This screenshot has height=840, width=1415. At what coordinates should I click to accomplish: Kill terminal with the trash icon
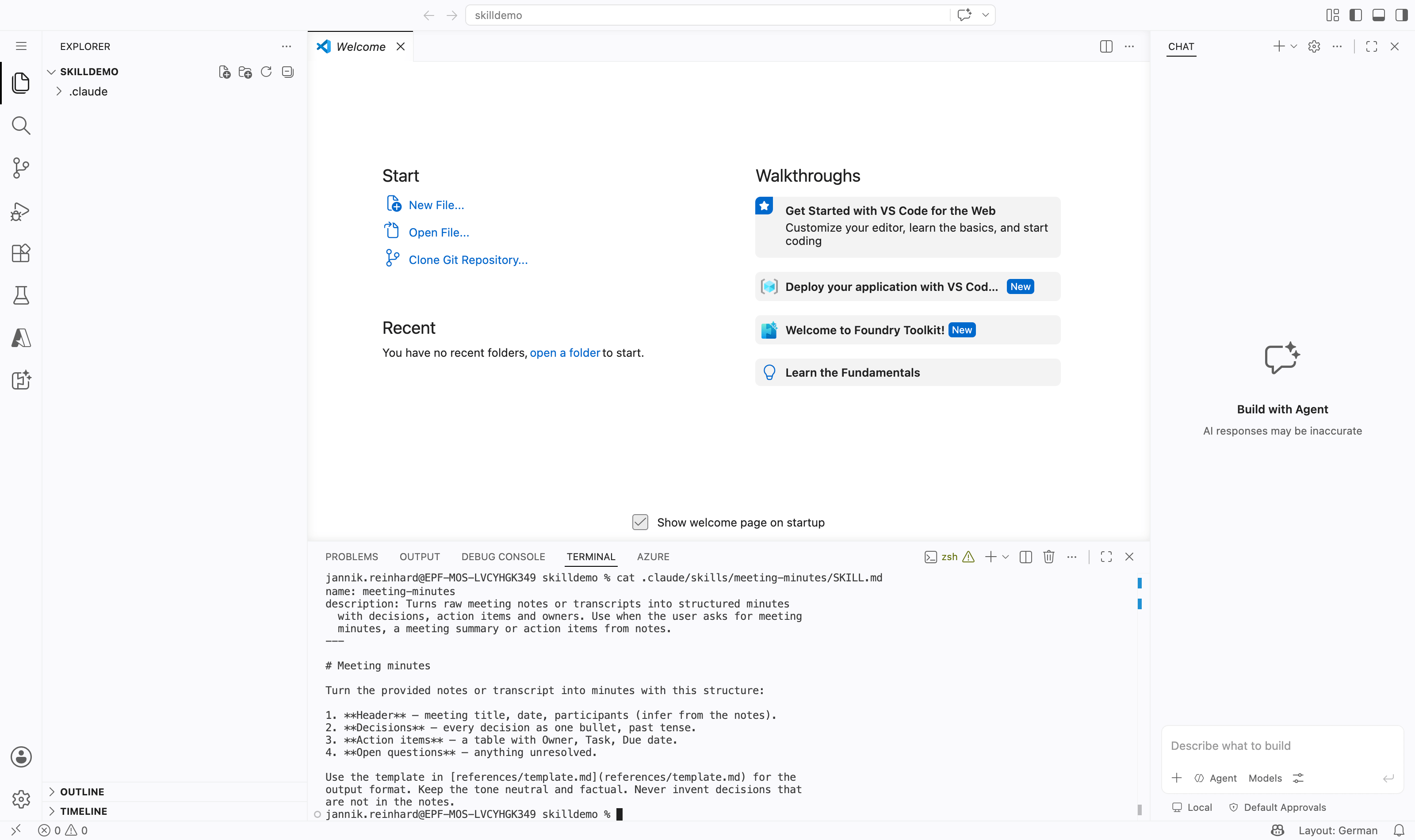click(x=1049, y=557)
